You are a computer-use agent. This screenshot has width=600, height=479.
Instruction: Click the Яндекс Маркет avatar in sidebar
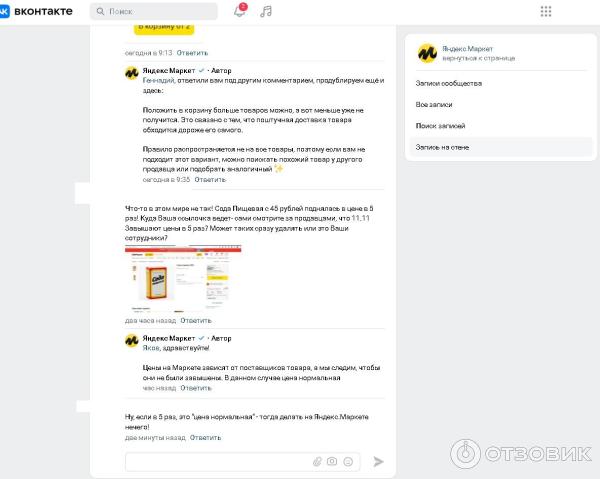427,53
